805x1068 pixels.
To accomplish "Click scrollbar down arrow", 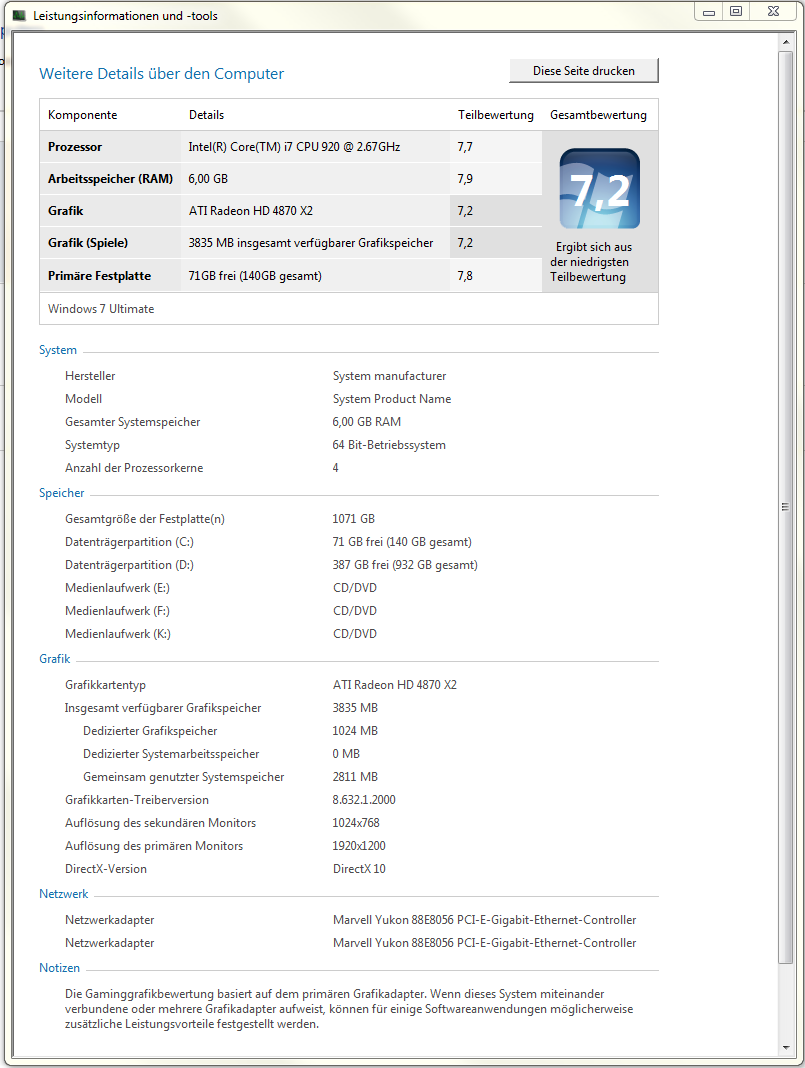I will point(786,1047).
